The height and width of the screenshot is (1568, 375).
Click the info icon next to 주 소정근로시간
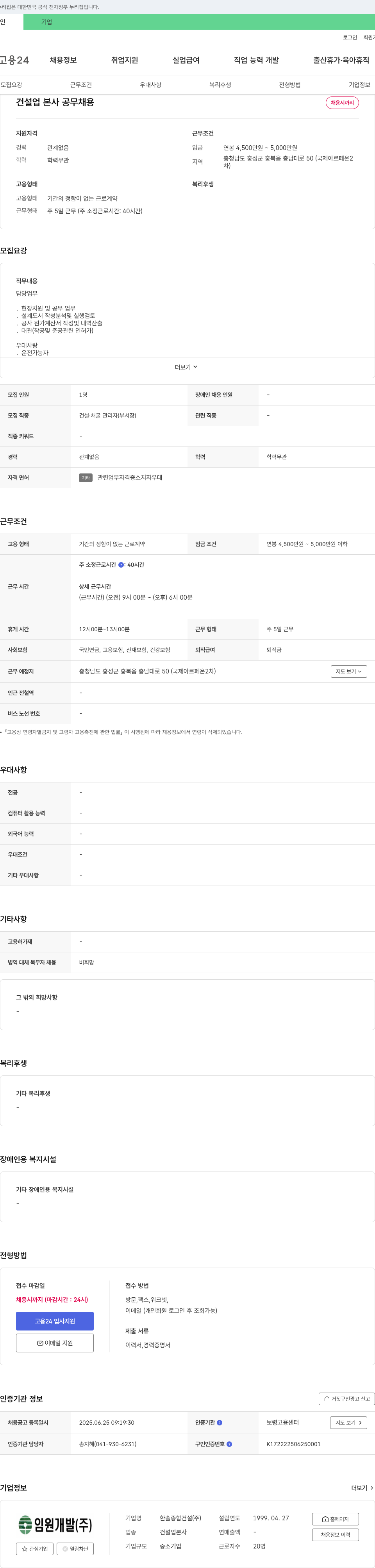coord(121,565)
